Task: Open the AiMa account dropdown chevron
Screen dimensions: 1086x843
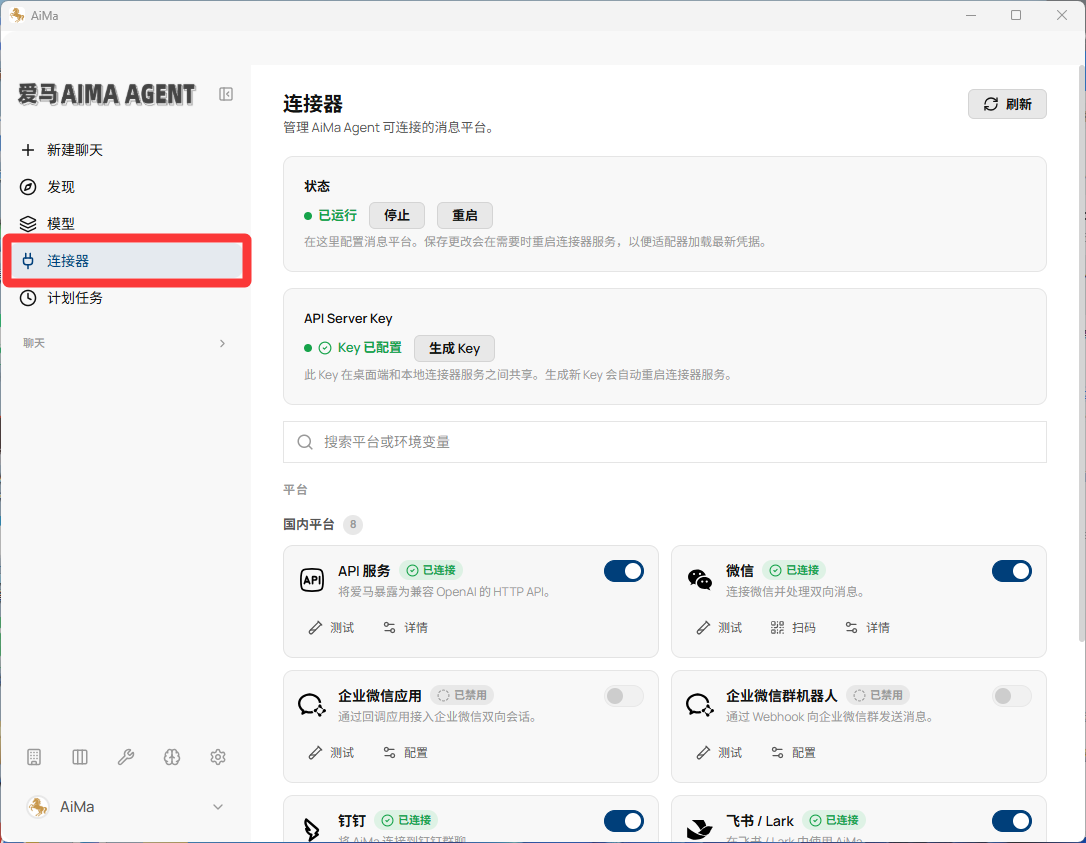Action: click(x=218, y=807)
